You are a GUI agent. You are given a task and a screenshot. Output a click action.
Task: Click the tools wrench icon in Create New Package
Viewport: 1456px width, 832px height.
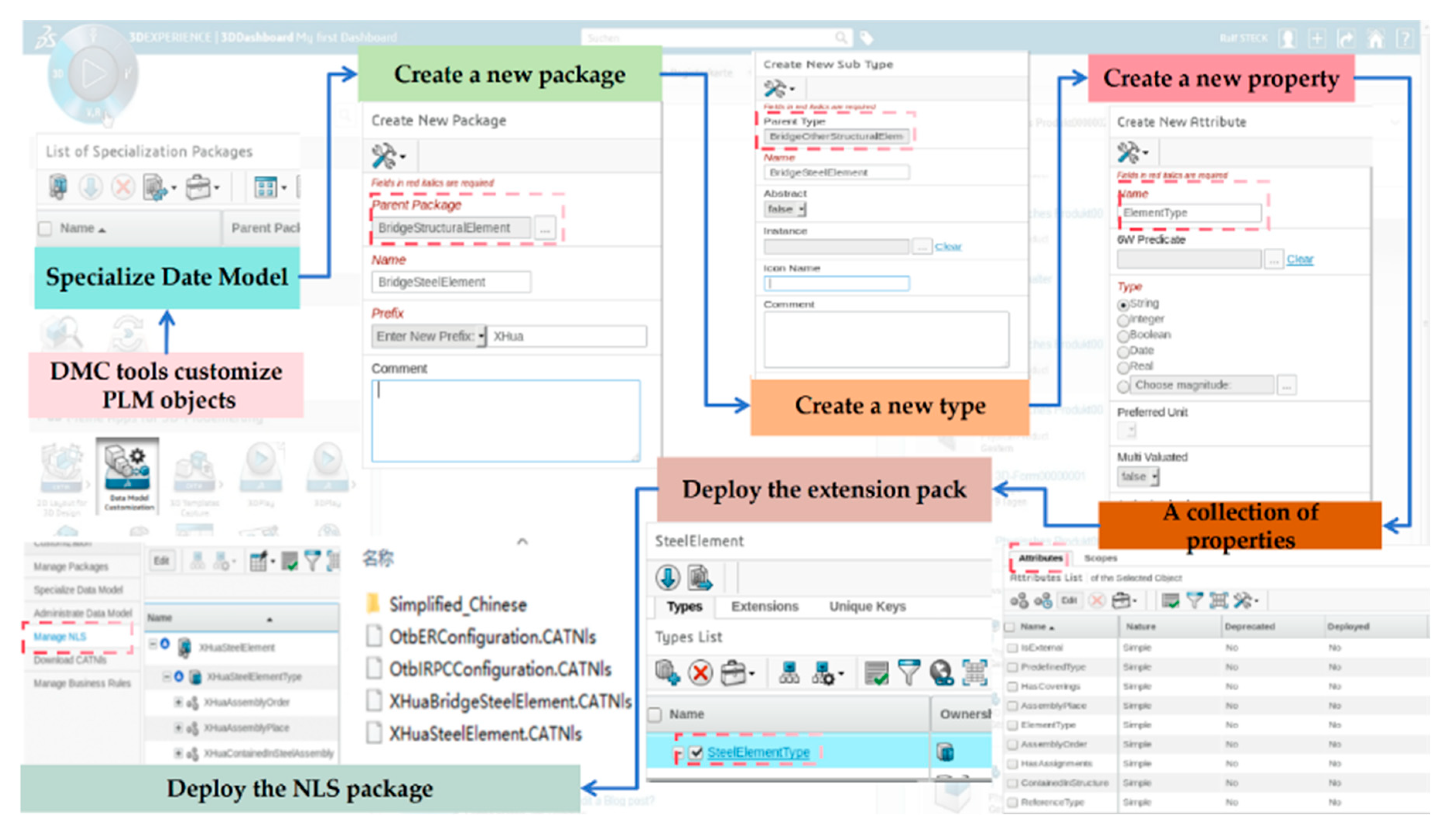coord(384,156)
